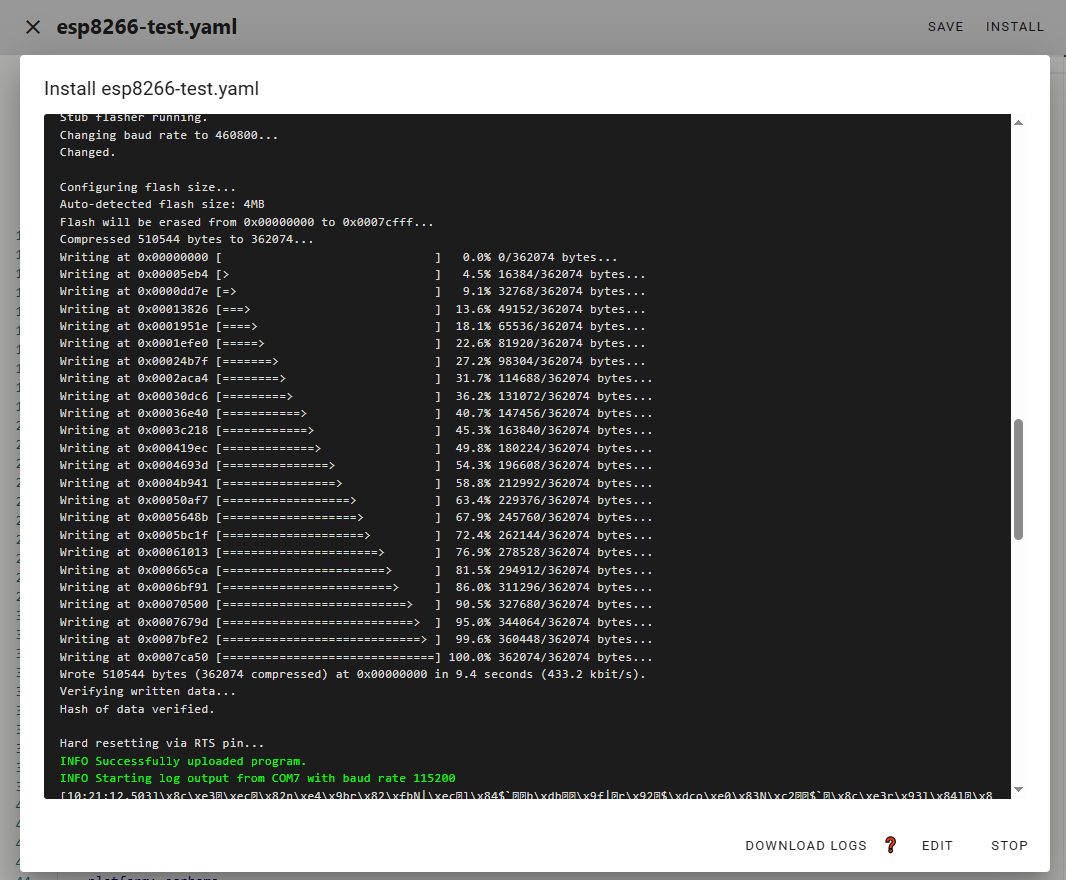Click DOWNLOAD LOGS
1066x880 pixels.
806,845
